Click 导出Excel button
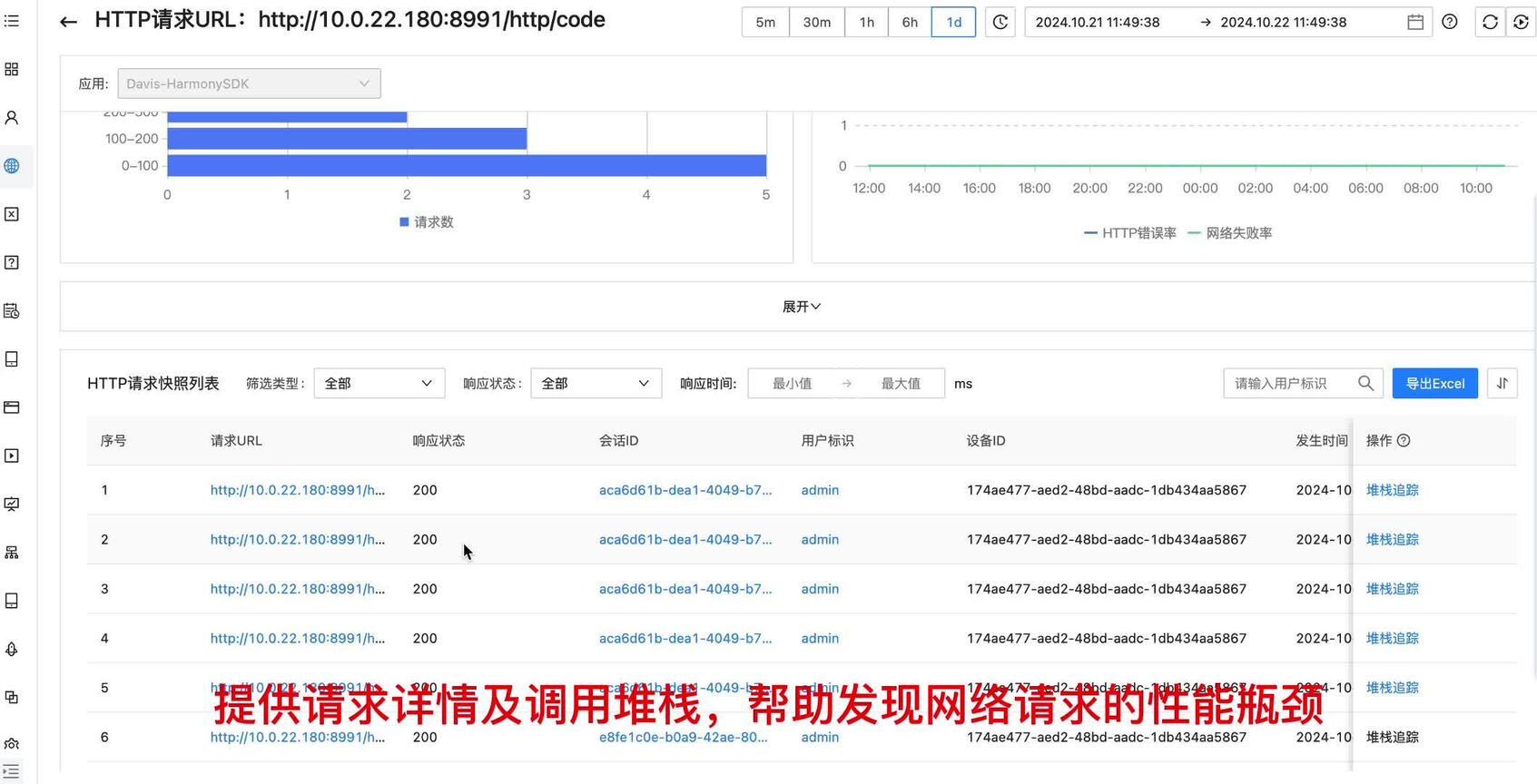The image size is (1537, 784). coord(1435,383)
